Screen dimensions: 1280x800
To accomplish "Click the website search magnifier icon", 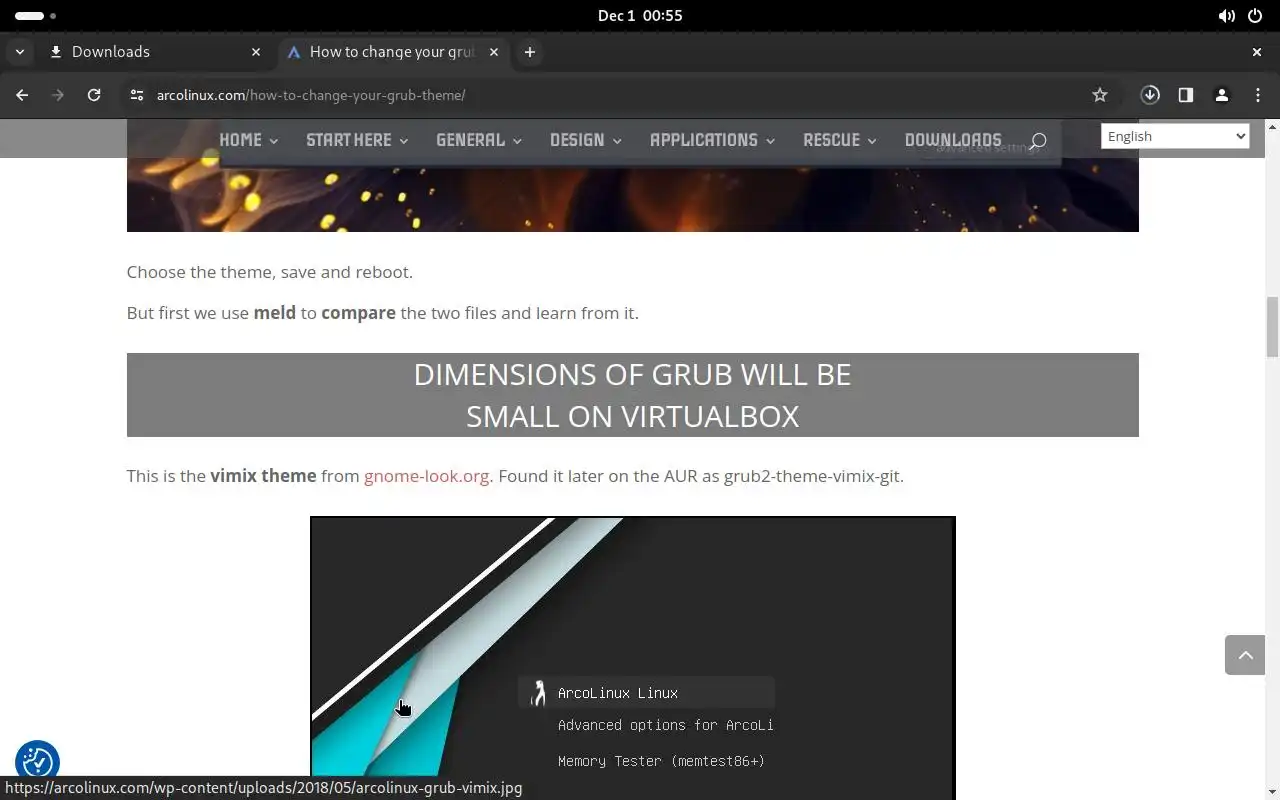I will pos(1038,141).
